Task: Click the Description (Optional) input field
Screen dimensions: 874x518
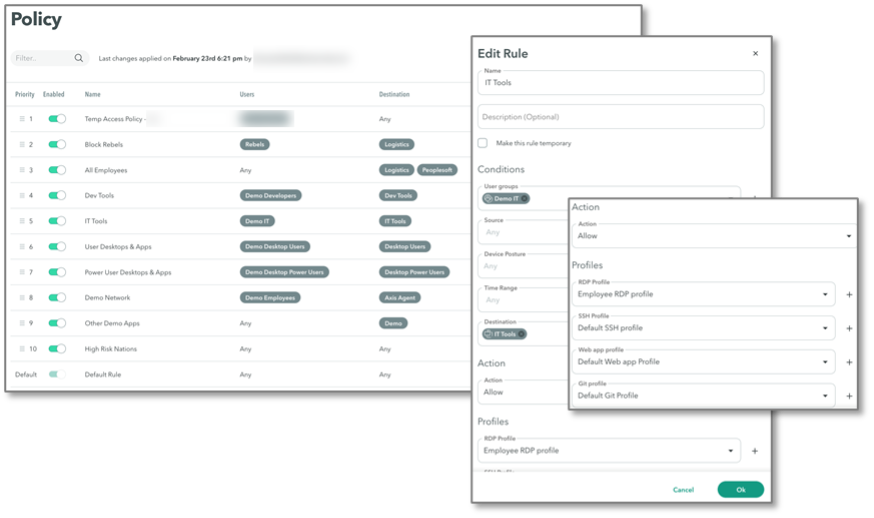Action: [620, 117]
